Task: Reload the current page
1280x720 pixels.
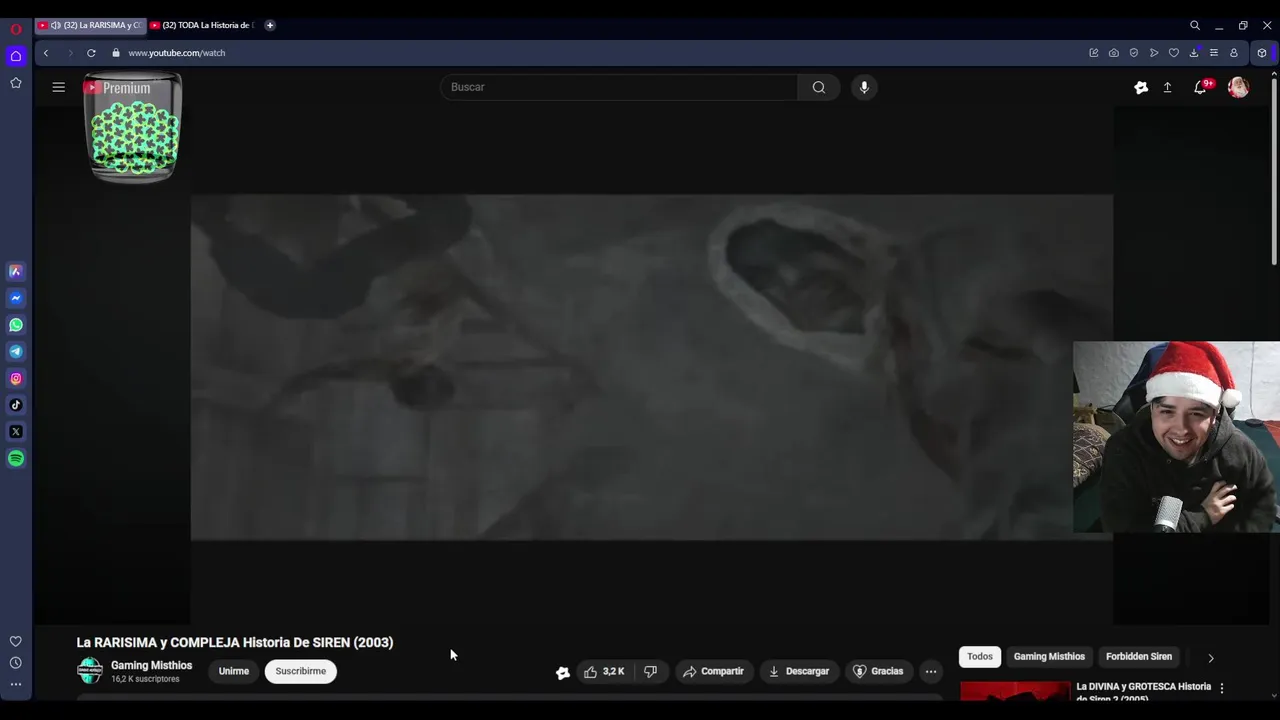Action: pos(91,53)
